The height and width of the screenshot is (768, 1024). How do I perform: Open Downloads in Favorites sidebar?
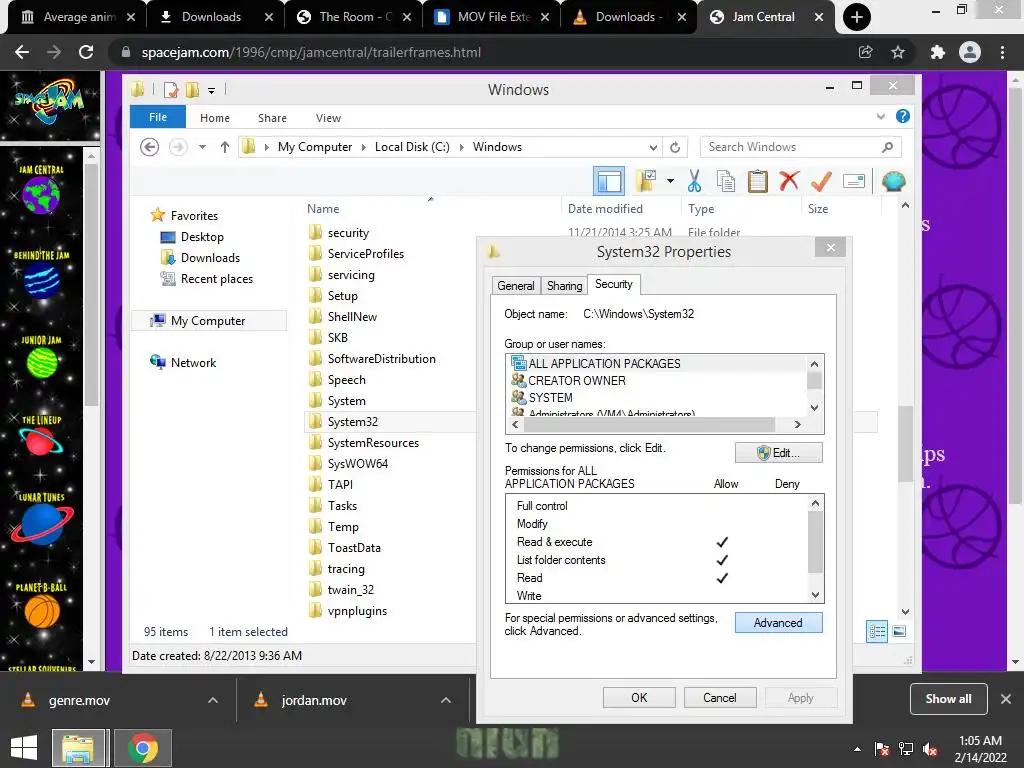(x=210, y=258)
